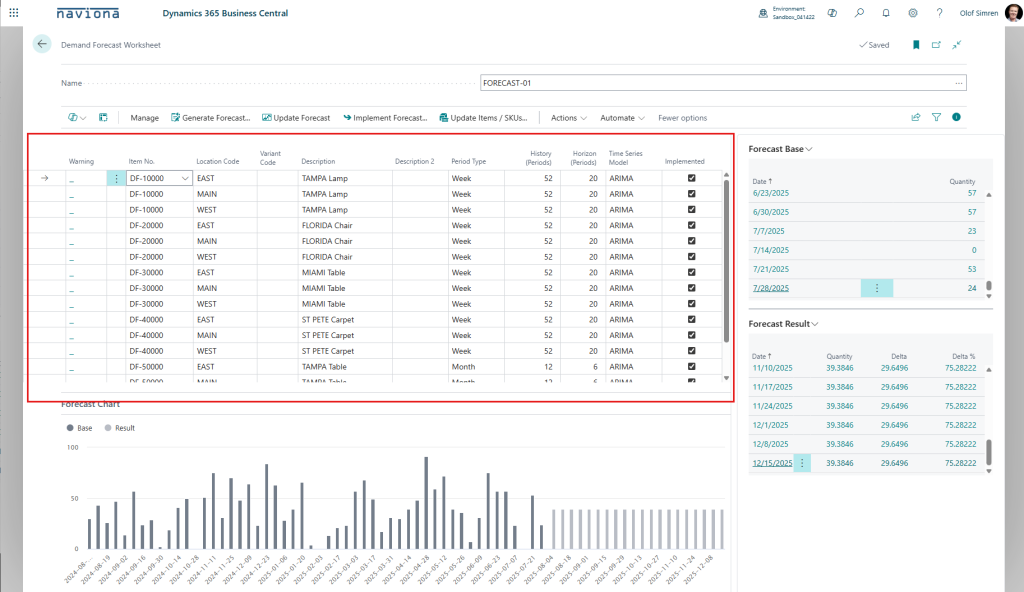Toggle the filter pane funnel icon
Screen dimensions: 1024x592
(936, 117)
